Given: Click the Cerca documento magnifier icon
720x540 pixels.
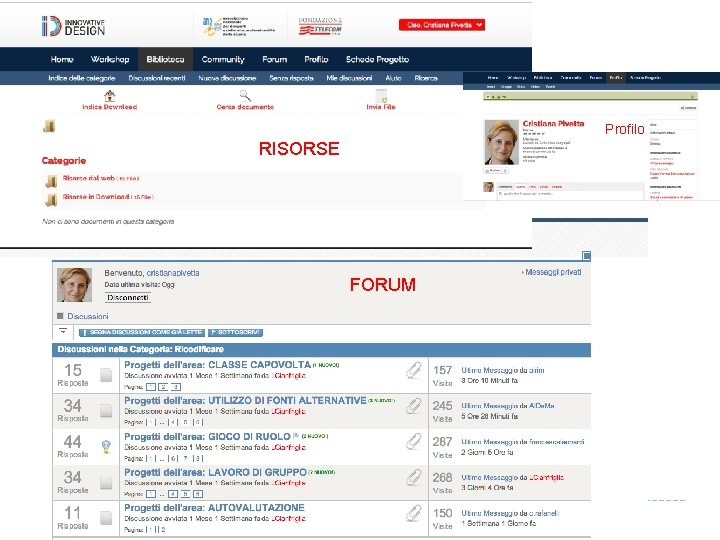Looking at the screenshot, I should point(245,96).
